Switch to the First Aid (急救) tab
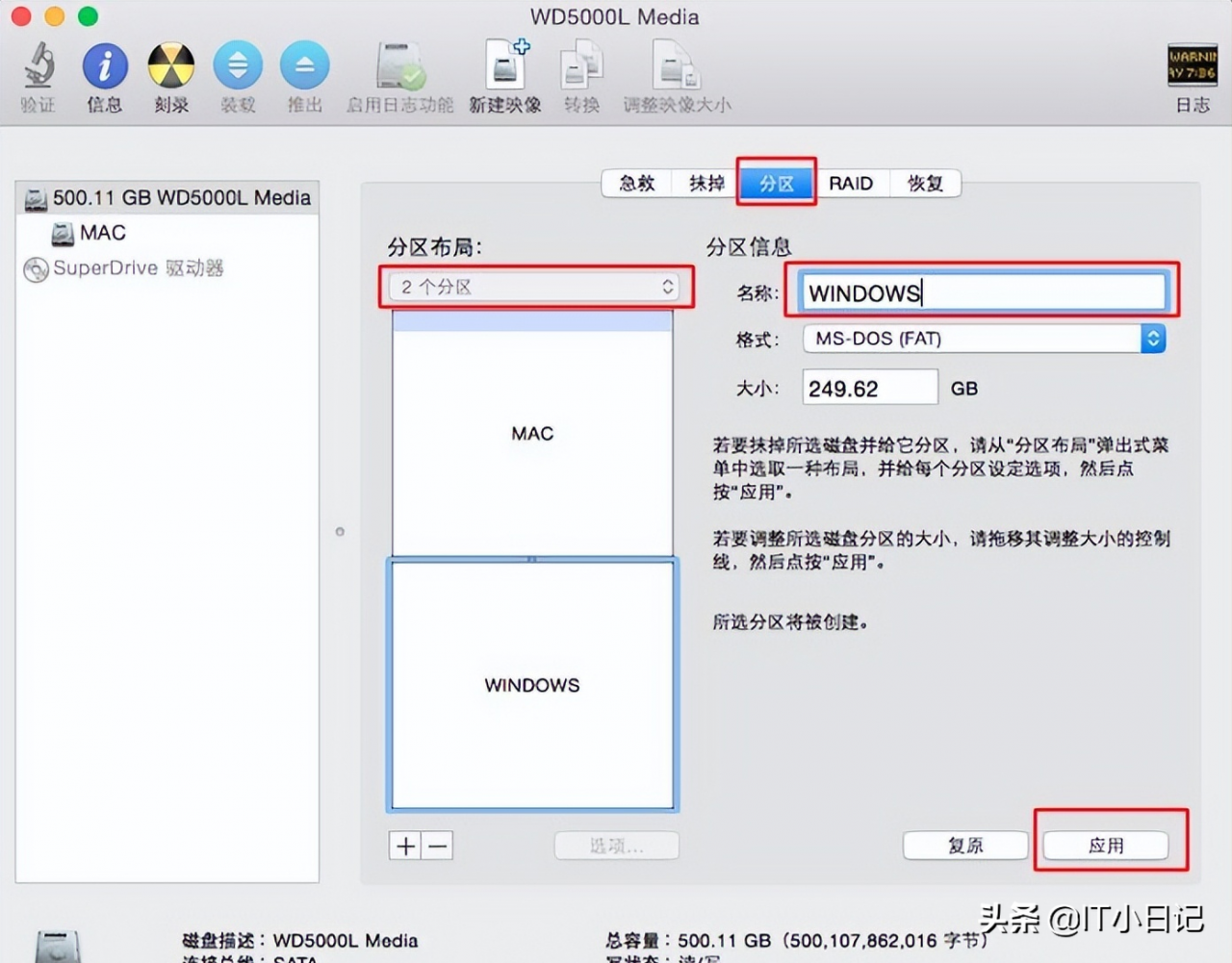 point(636,183)
